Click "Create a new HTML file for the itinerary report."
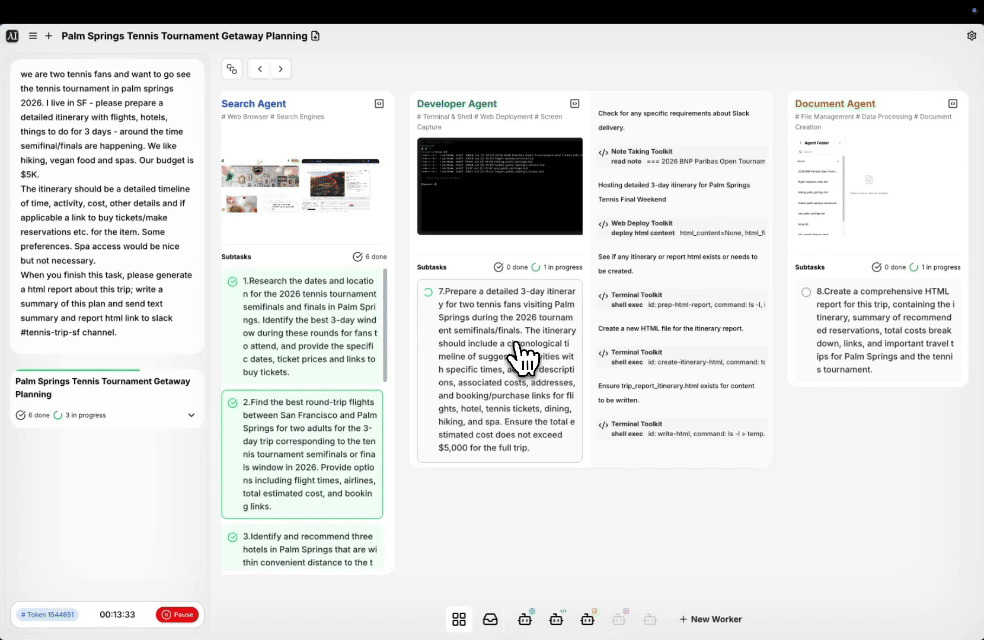The width and height of the screenshot is (984, 640). click(670, 329)
